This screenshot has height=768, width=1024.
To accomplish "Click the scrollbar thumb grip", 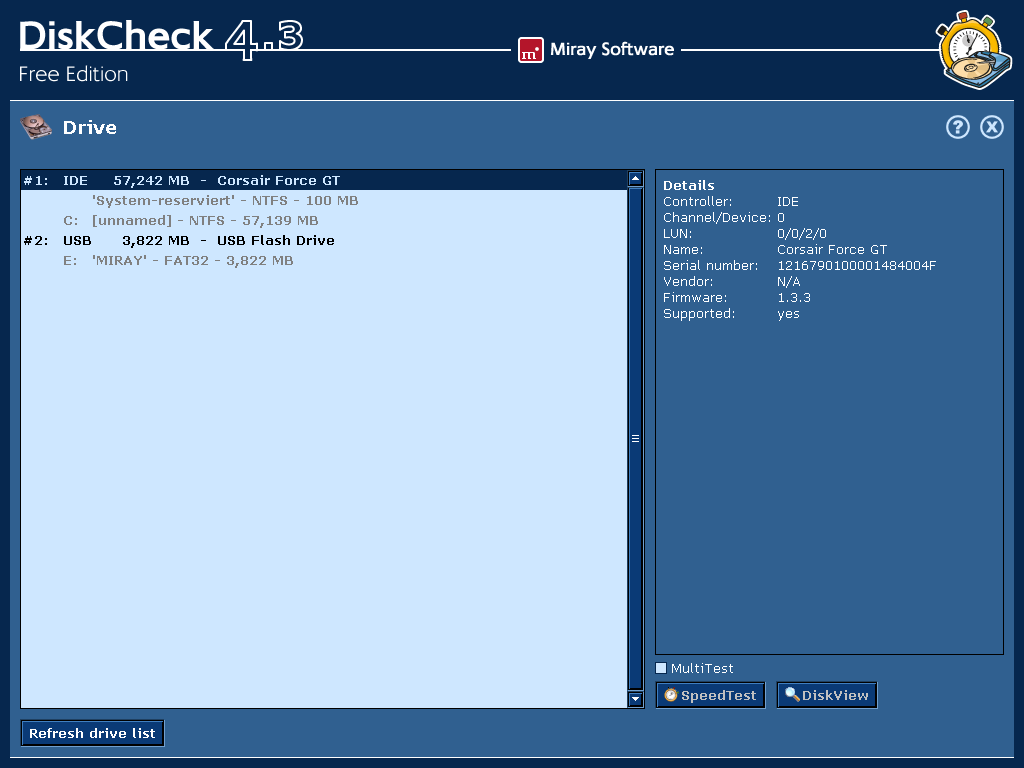I will tap(635, 438).
